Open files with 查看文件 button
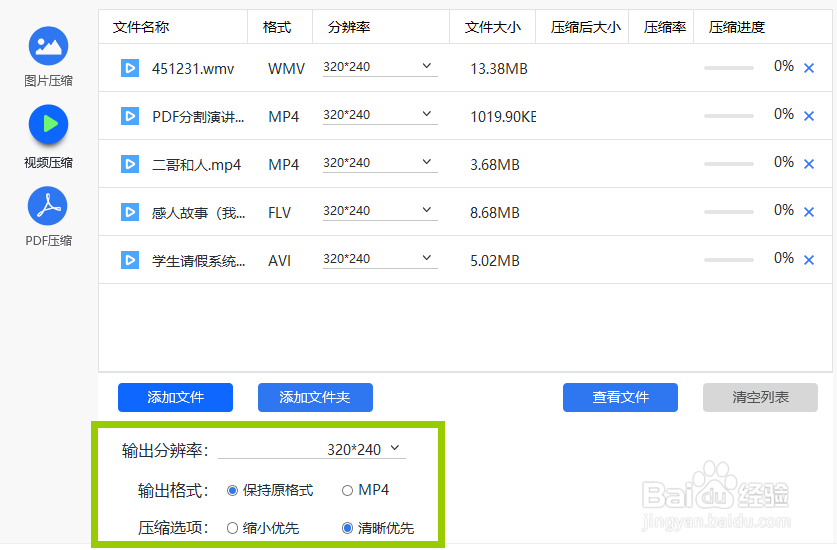The image size is (837, 550). 620,397
